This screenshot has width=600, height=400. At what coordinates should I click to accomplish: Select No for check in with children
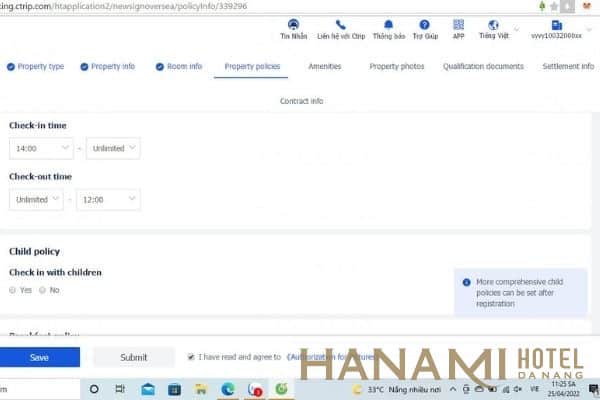[42, 290]
